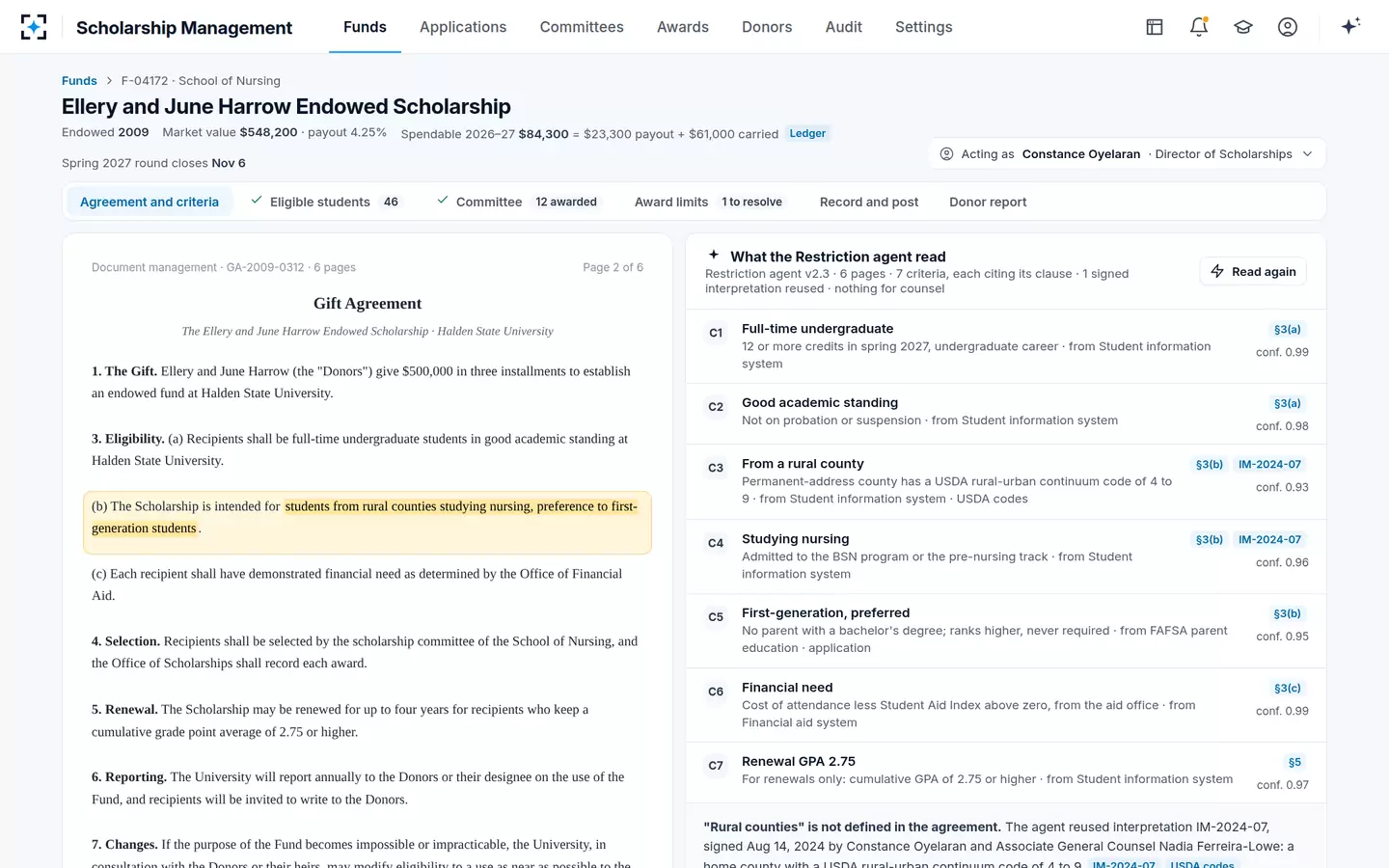Viewport: 1389px width, 868px height.
Task: Open the Audit nav tab
Action: (844, 27)
